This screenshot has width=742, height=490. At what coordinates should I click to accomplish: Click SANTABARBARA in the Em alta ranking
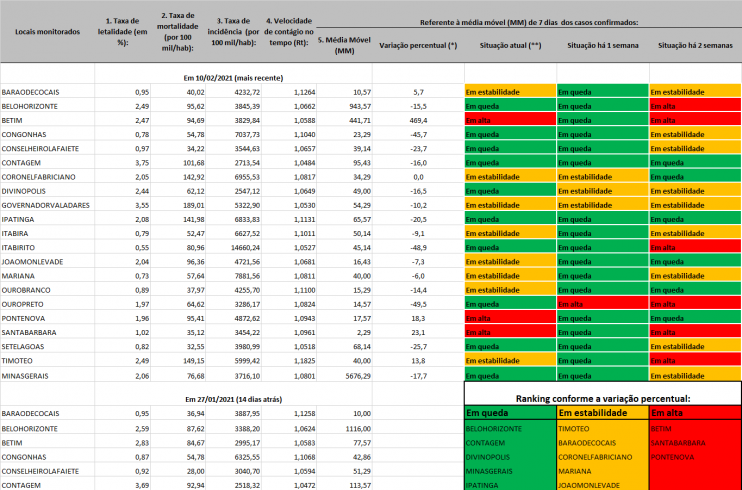point(678,443)
